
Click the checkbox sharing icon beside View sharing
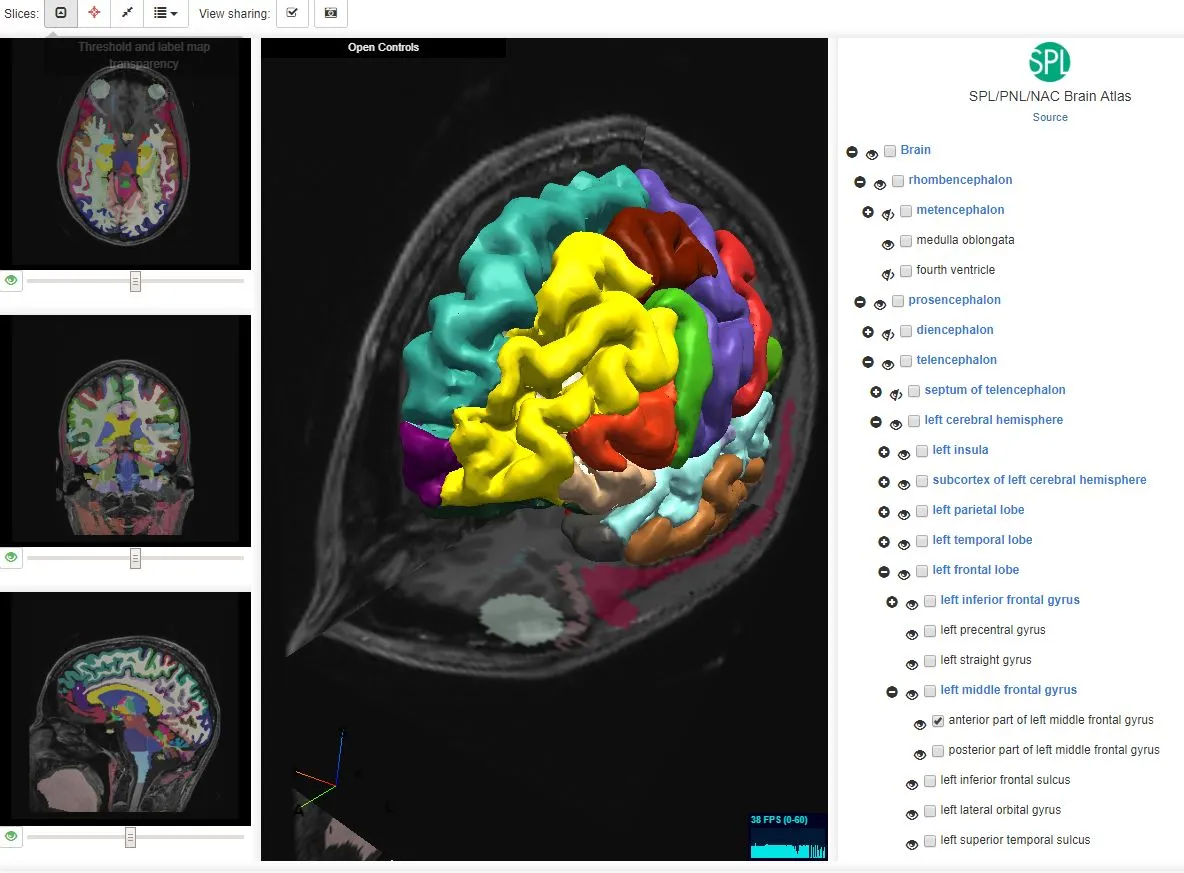click(x=291, y=14)
